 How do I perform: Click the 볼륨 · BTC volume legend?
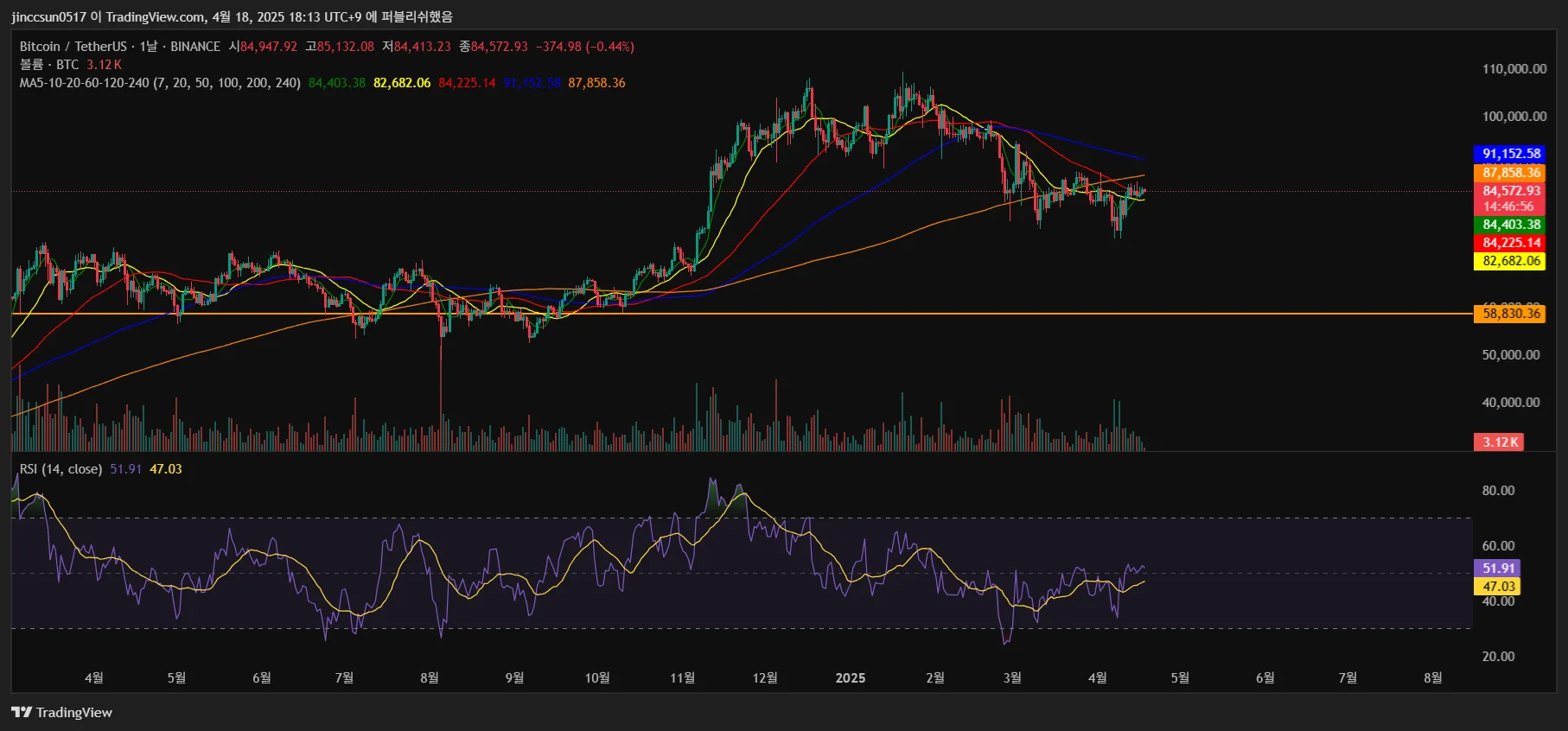(x=49, y=65)
